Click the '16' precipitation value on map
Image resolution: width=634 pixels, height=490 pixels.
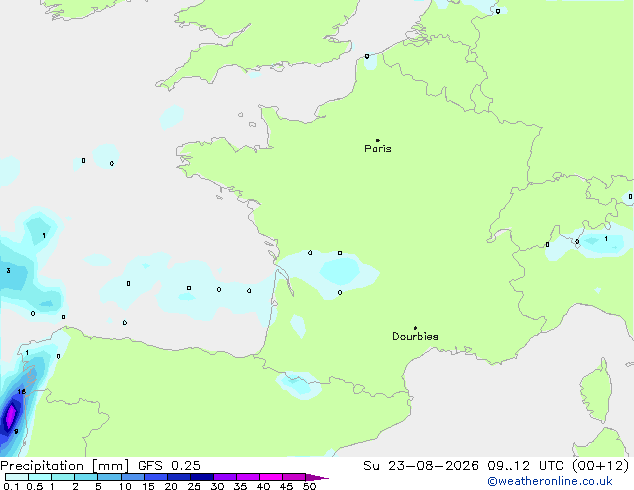point(21,391)
